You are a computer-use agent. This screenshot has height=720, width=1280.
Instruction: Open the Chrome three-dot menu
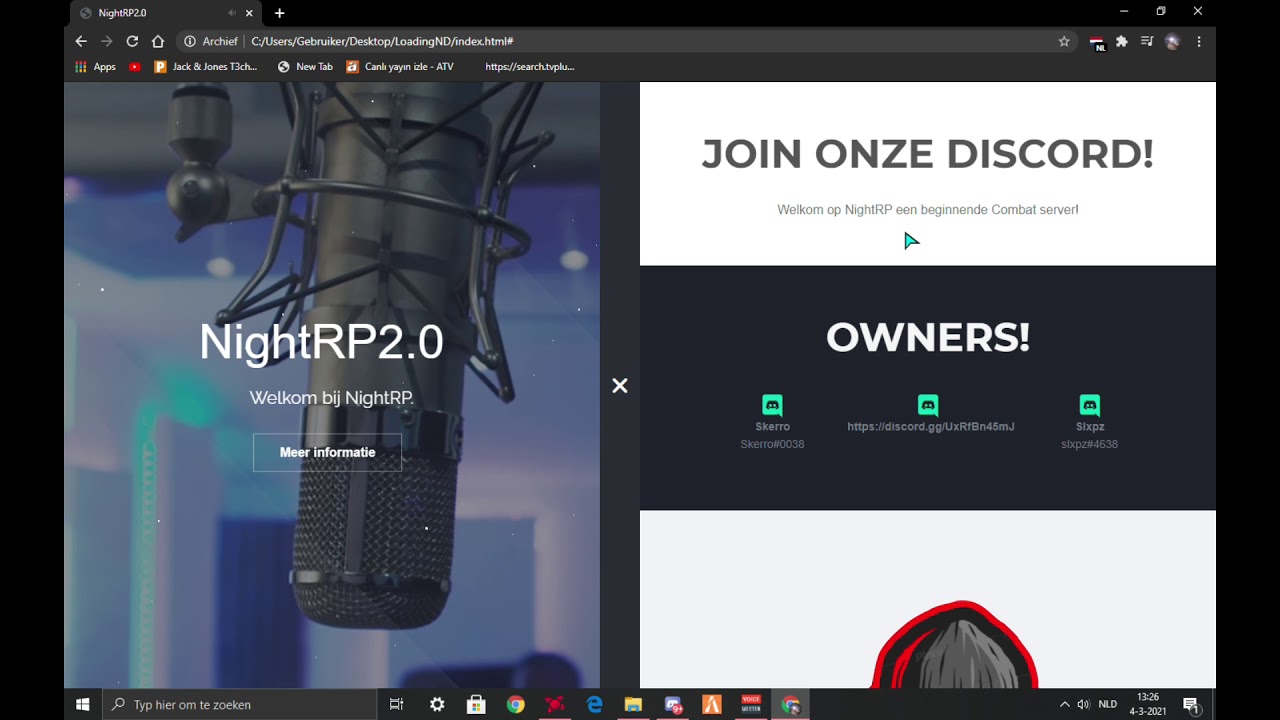1198,41
